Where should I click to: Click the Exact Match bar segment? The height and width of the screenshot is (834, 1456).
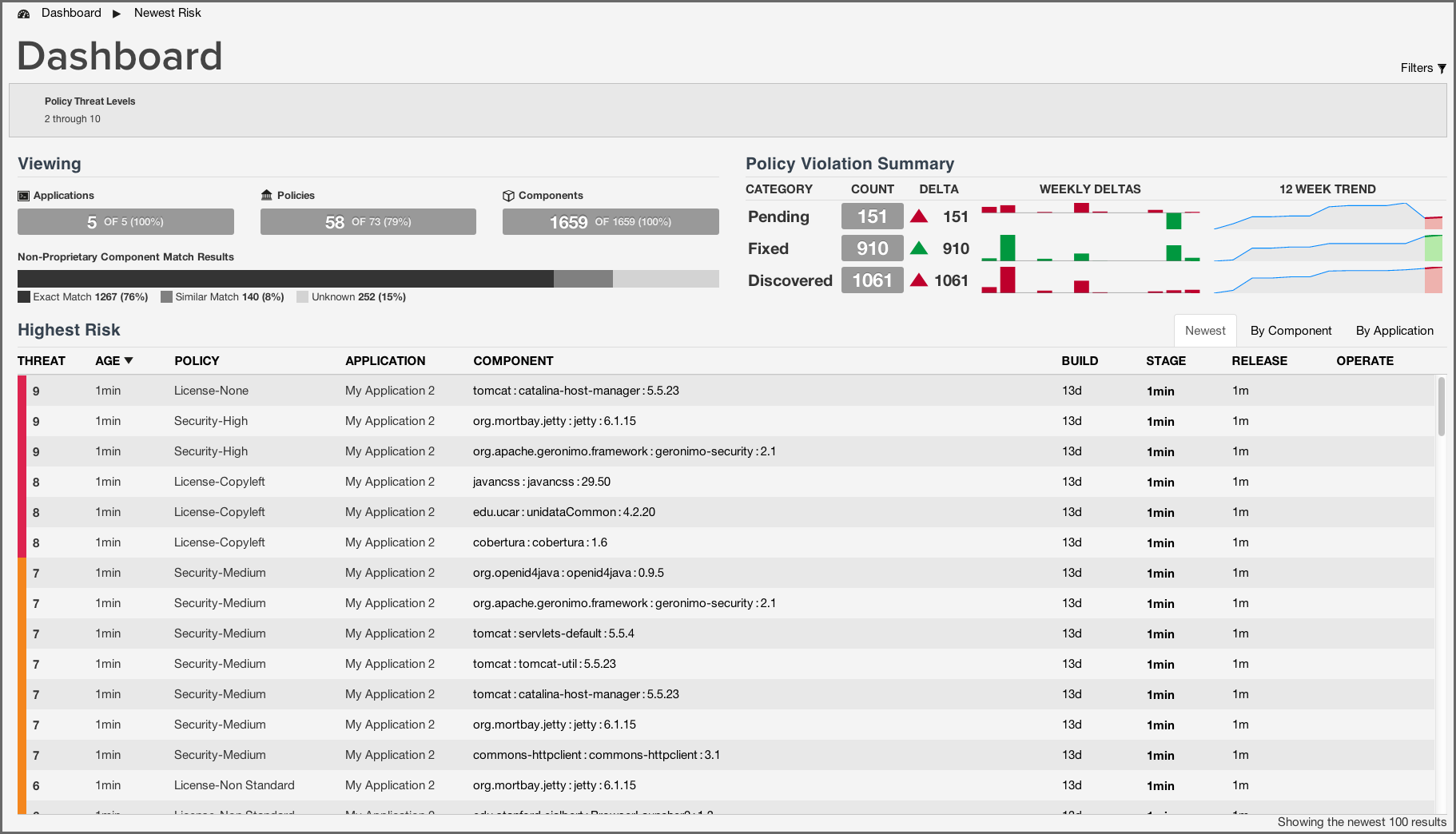coord(285,279)
